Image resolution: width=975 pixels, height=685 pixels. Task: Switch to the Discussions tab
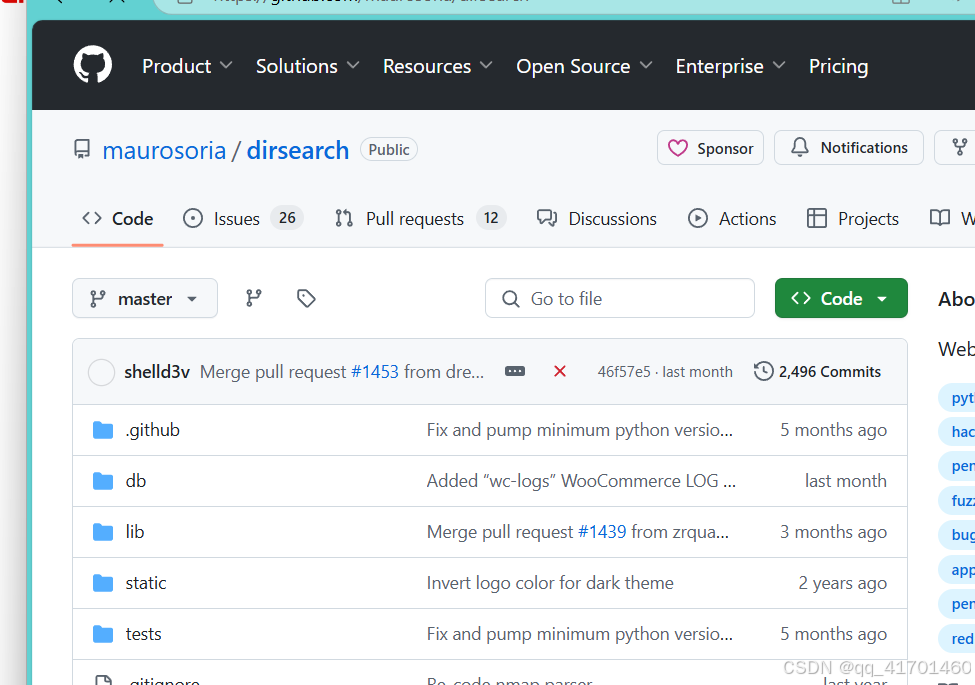[596, 219]
